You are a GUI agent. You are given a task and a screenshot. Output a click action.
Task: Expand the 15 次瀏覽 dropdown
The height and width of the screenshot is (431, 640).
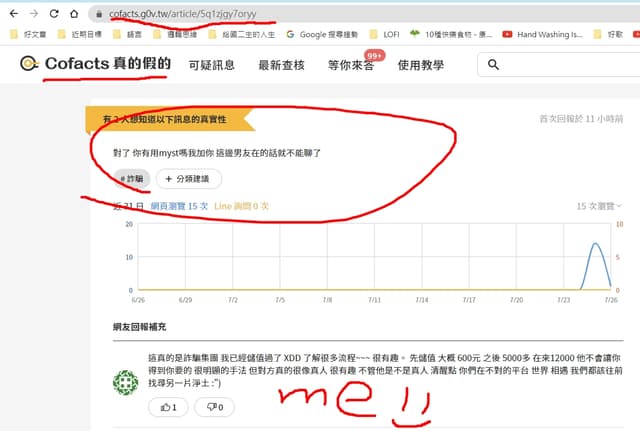pyautogui.click(x=599, y=206)
